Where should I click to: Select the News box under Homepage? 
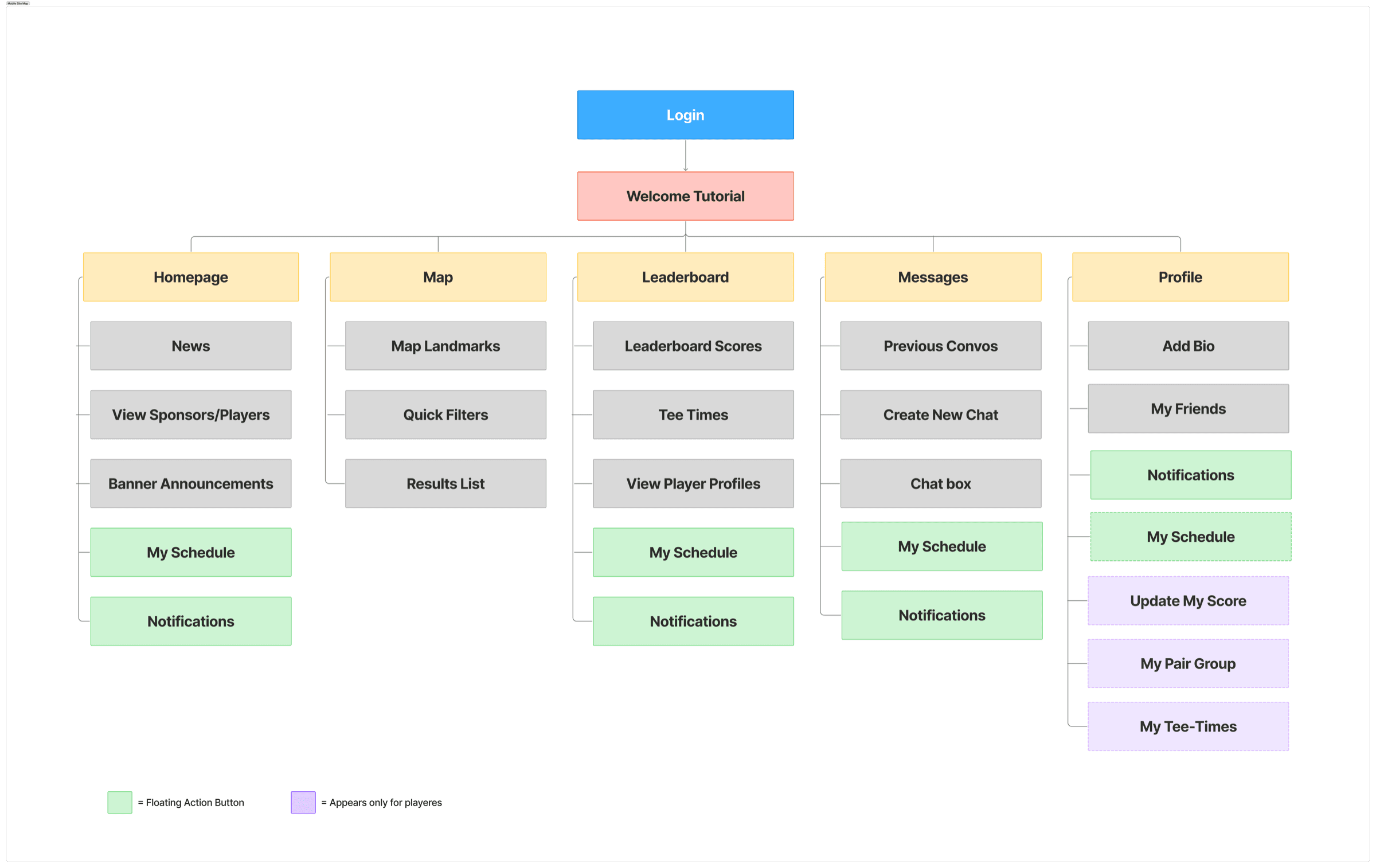coord(191,346)
